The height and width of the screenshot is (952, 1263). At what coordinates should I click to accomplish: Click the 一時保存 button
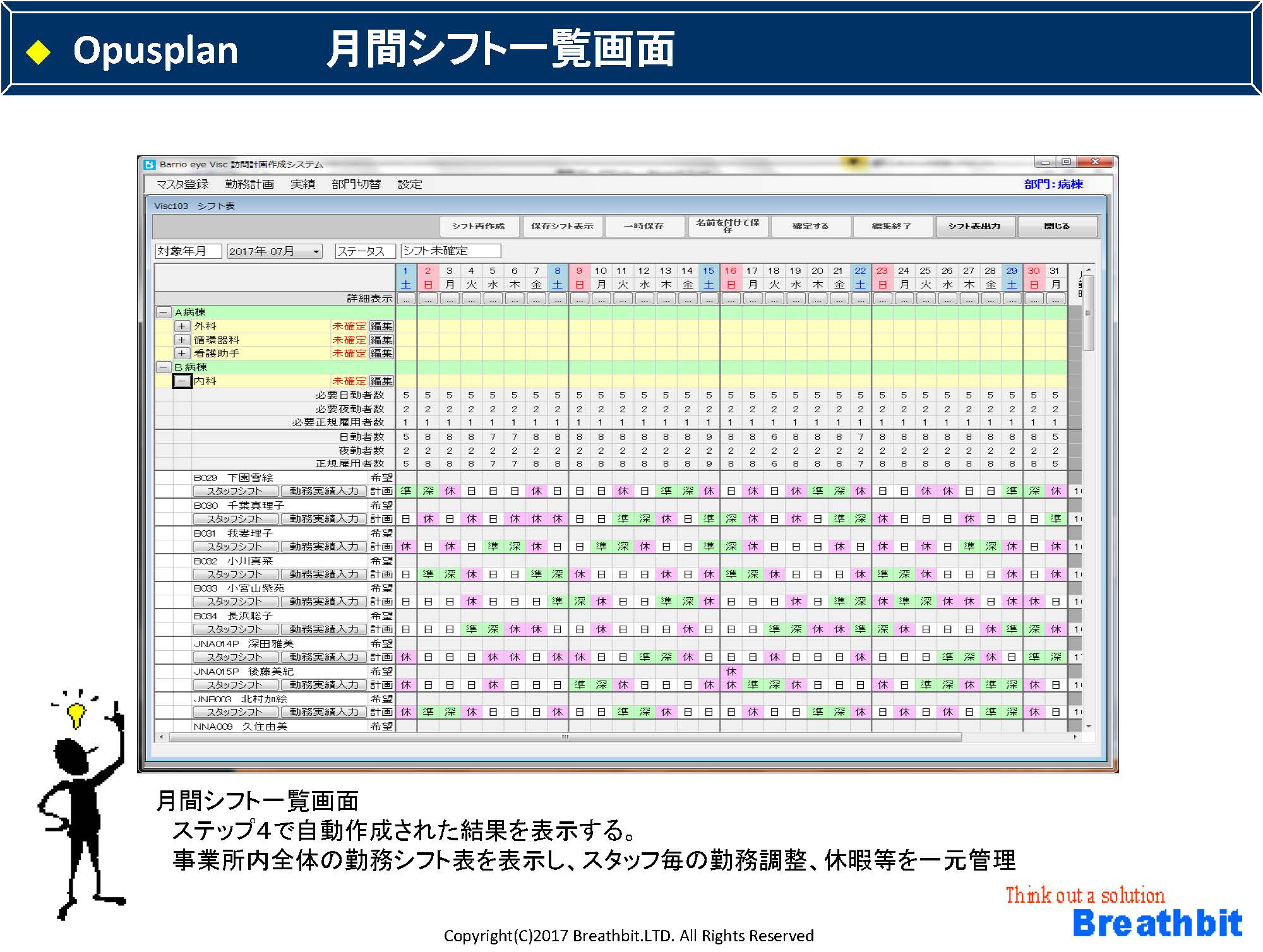coord(644,226)
